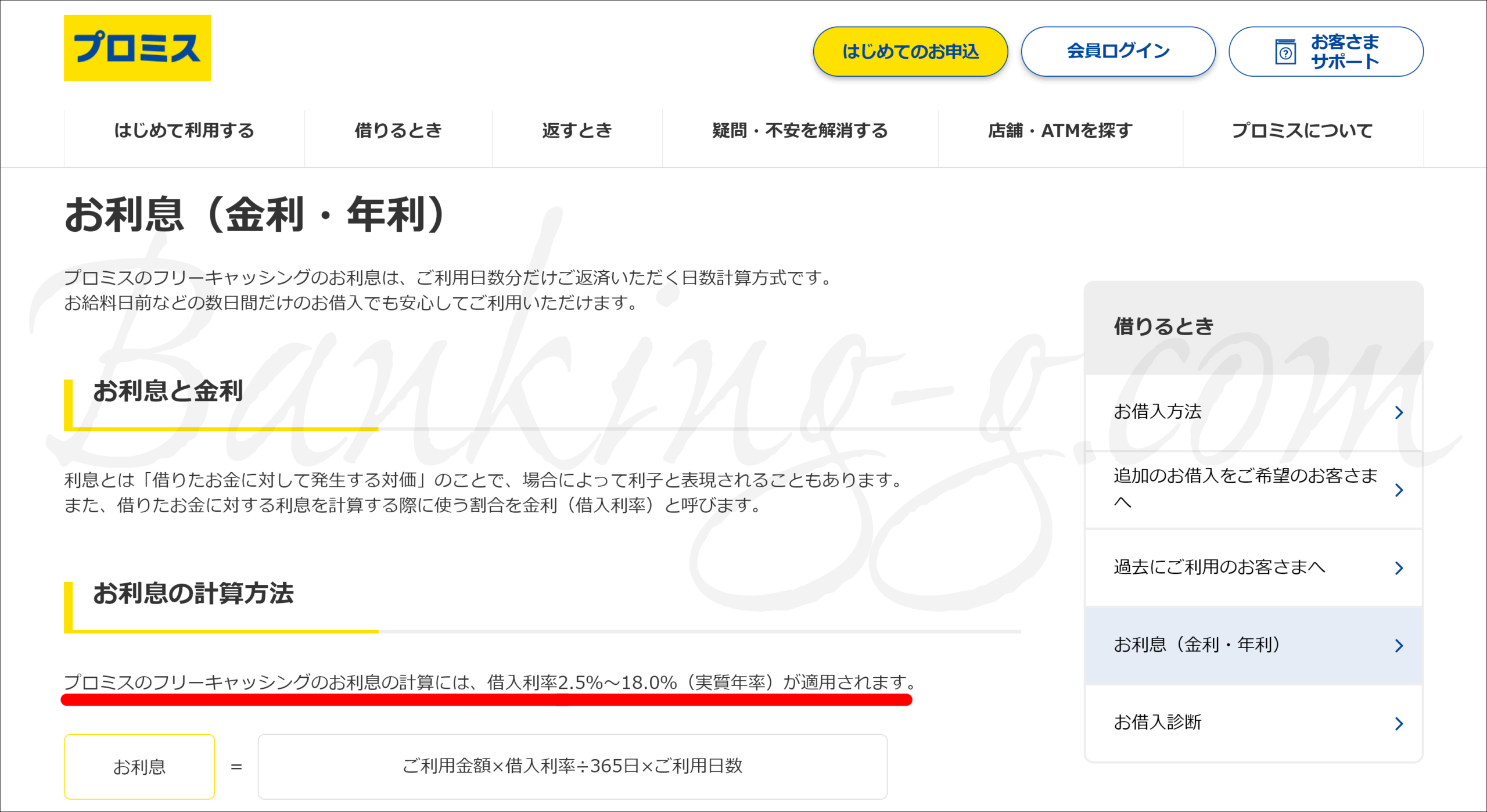1487x812 pixels.
Task: Click chevron beside お利息（金利・年利）sidebar item
Action: (1399, 645)
